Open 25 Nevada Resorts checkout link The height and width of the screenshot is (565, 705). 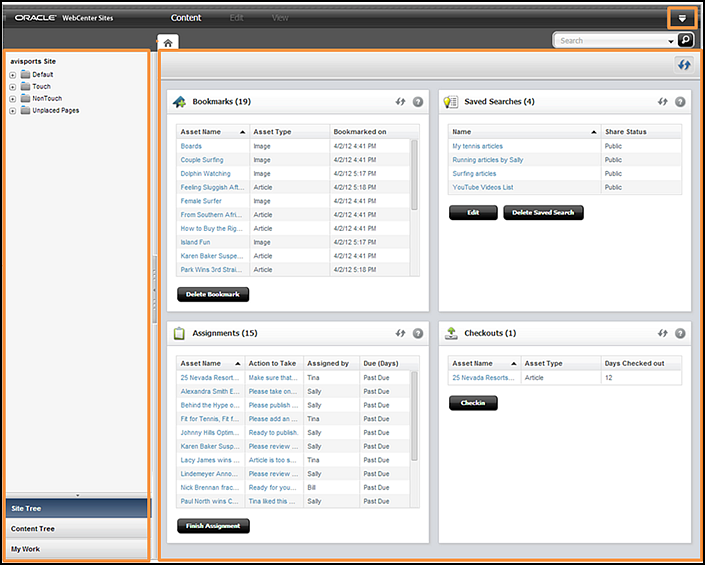(x=483, y=378)
